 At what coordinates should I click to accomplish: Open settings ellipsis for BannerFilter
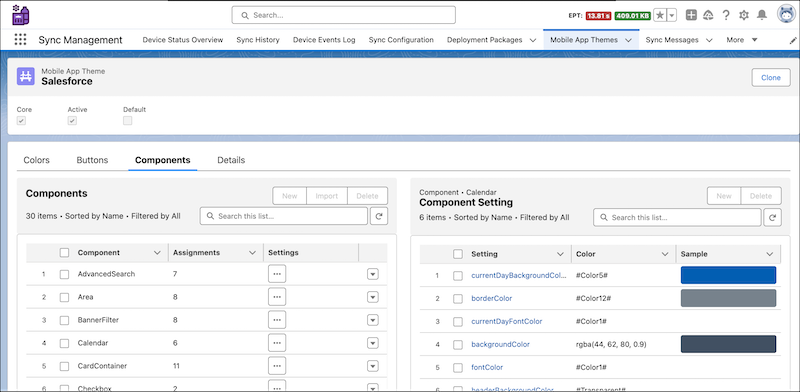(x=277, y=320)
